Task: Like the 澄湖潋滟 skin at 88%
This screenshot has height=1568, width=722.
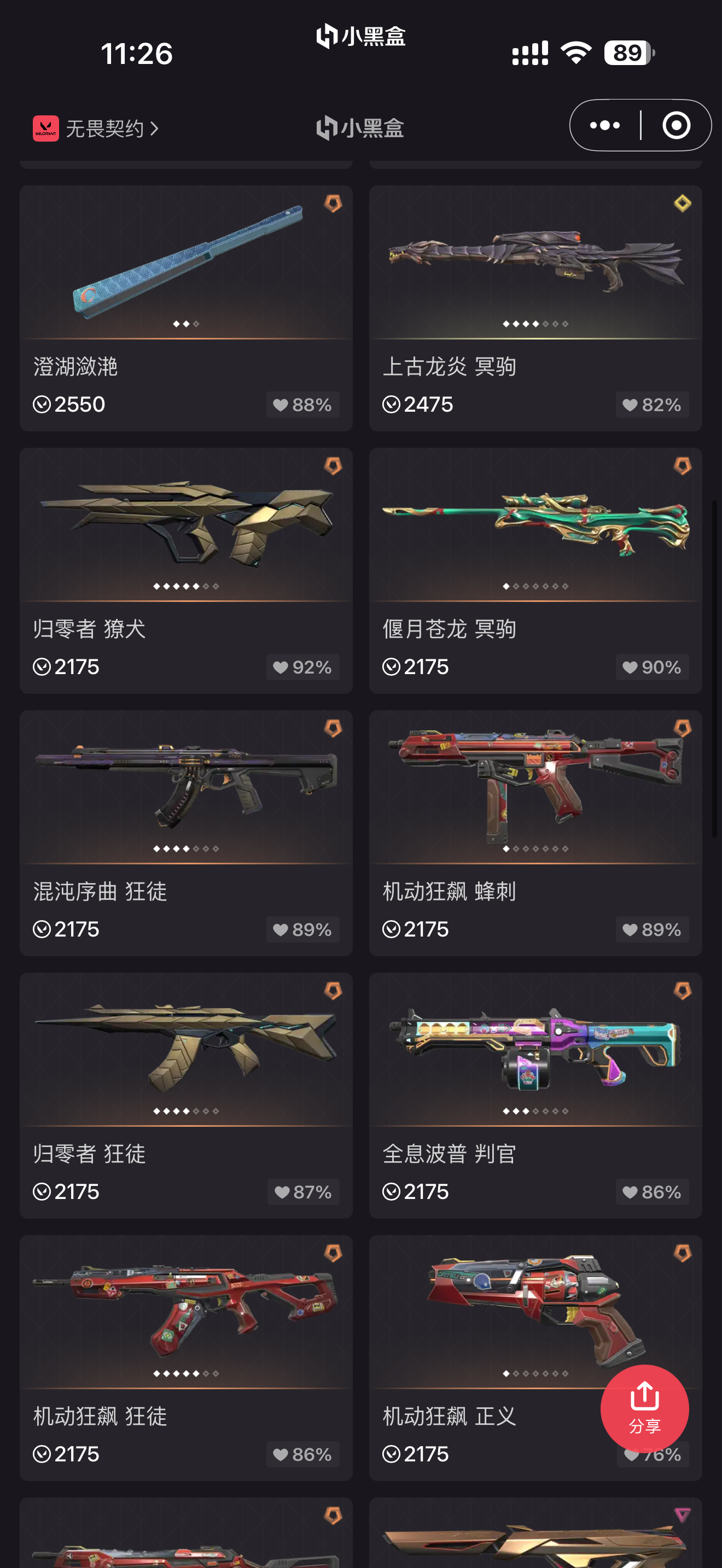Action: click(x=302, y=405)
